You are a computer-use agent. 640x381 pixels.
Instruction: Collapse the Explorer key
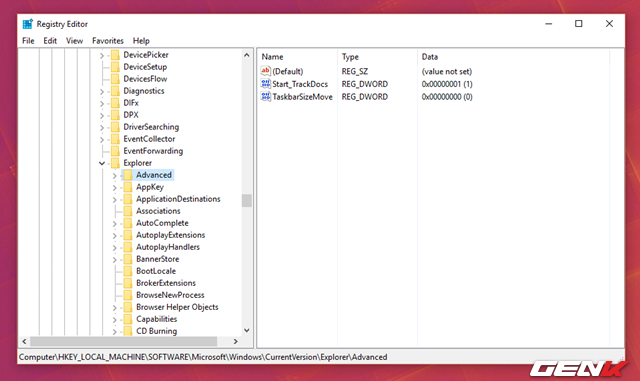click(102, 163)
